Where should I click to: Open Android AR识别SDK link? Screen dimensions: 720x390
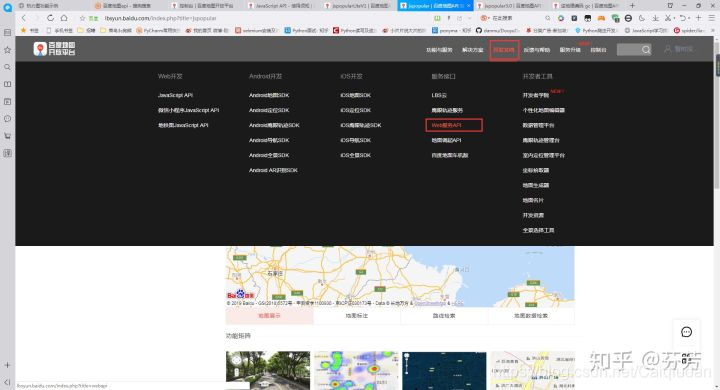(x=273, y=170)
